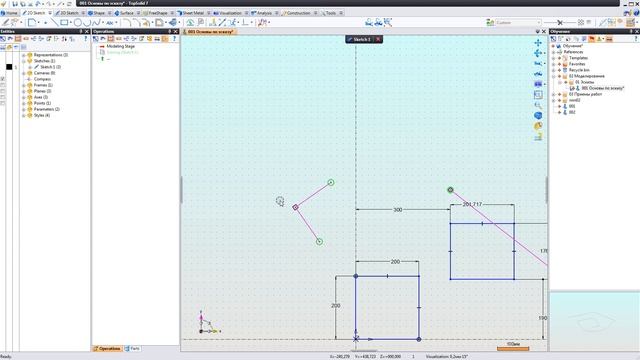Screen dimensions: 640x360
Task: Click the line style cross icon in top toolbar
Action: (560, 22)
